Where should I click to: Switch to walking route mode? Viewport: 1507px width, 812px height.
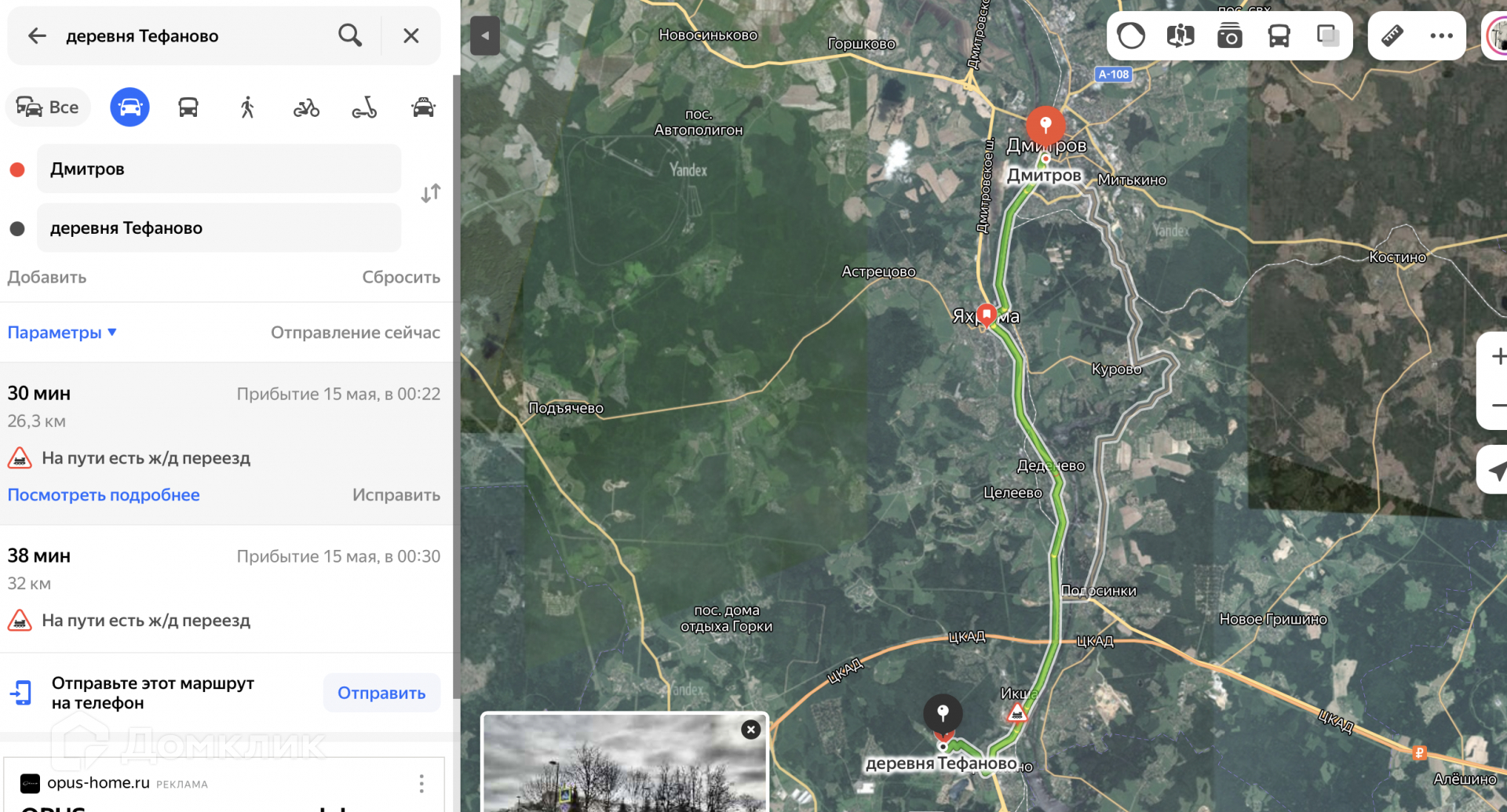click(247, 107)
